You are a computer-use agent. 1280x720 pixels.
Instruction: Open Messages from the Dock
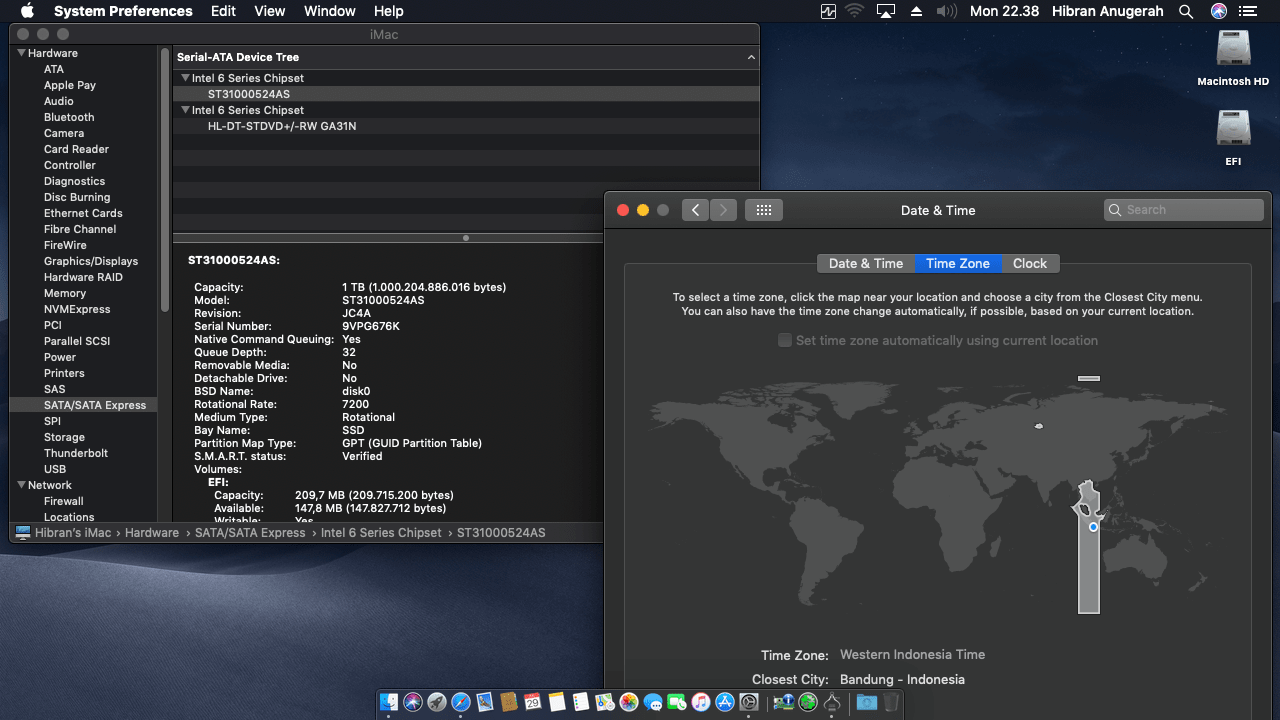coord(653,703)
